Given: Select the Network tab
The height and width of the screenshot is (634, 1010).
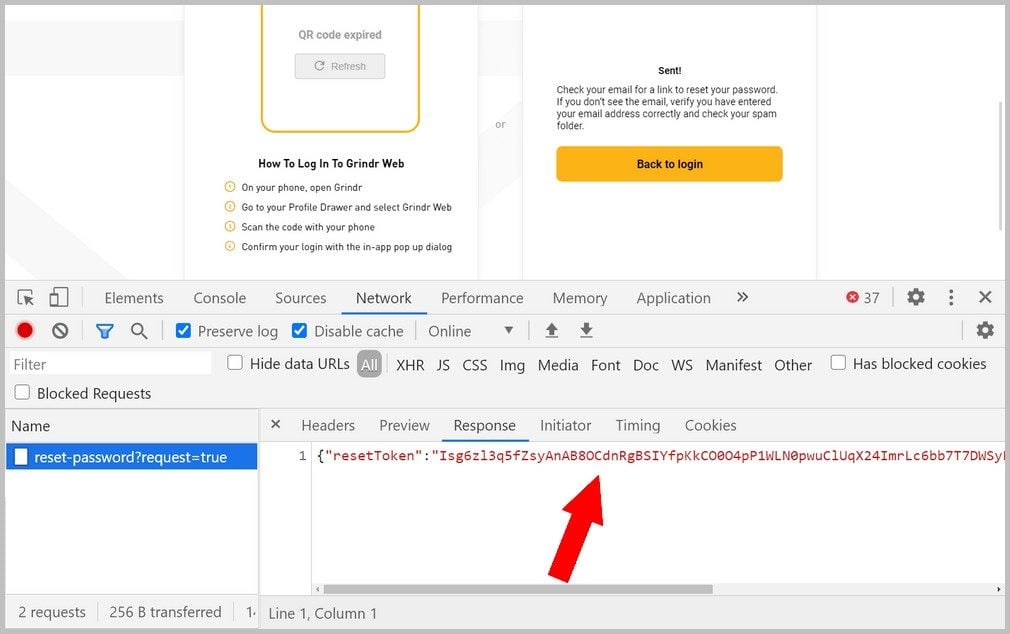Looking at the screenshot, I should point(384,298).
